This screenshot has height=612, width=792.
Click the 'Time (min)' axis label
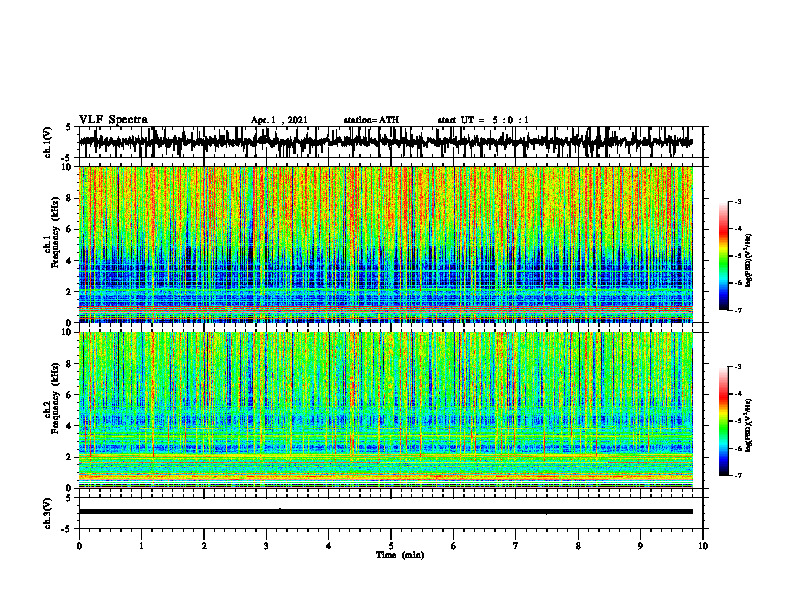pyautogui.click(x=400, y=555)
